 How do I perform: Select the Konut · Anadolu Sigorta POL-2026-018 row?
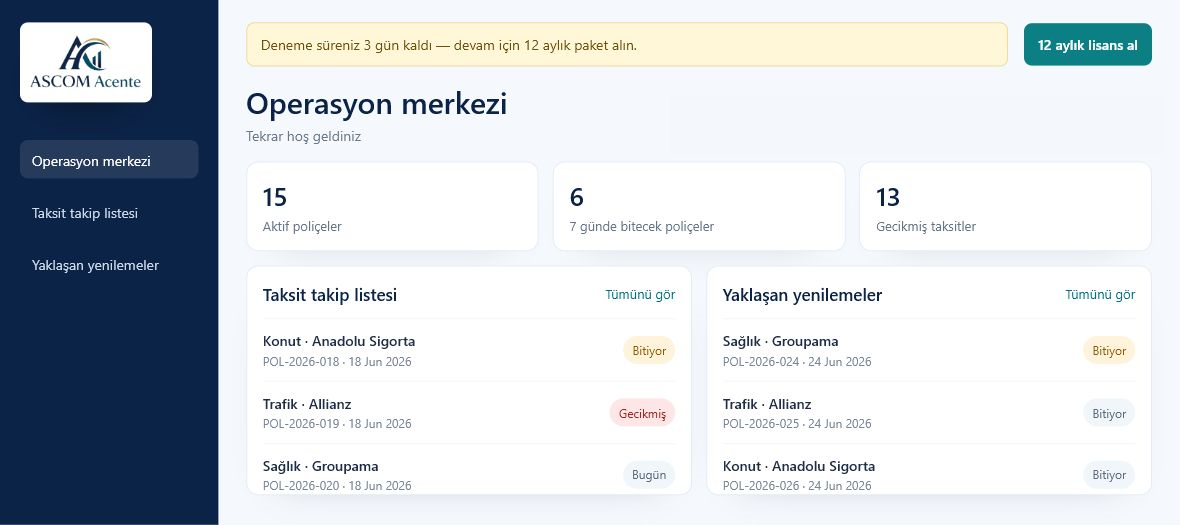tap(469, 351)
